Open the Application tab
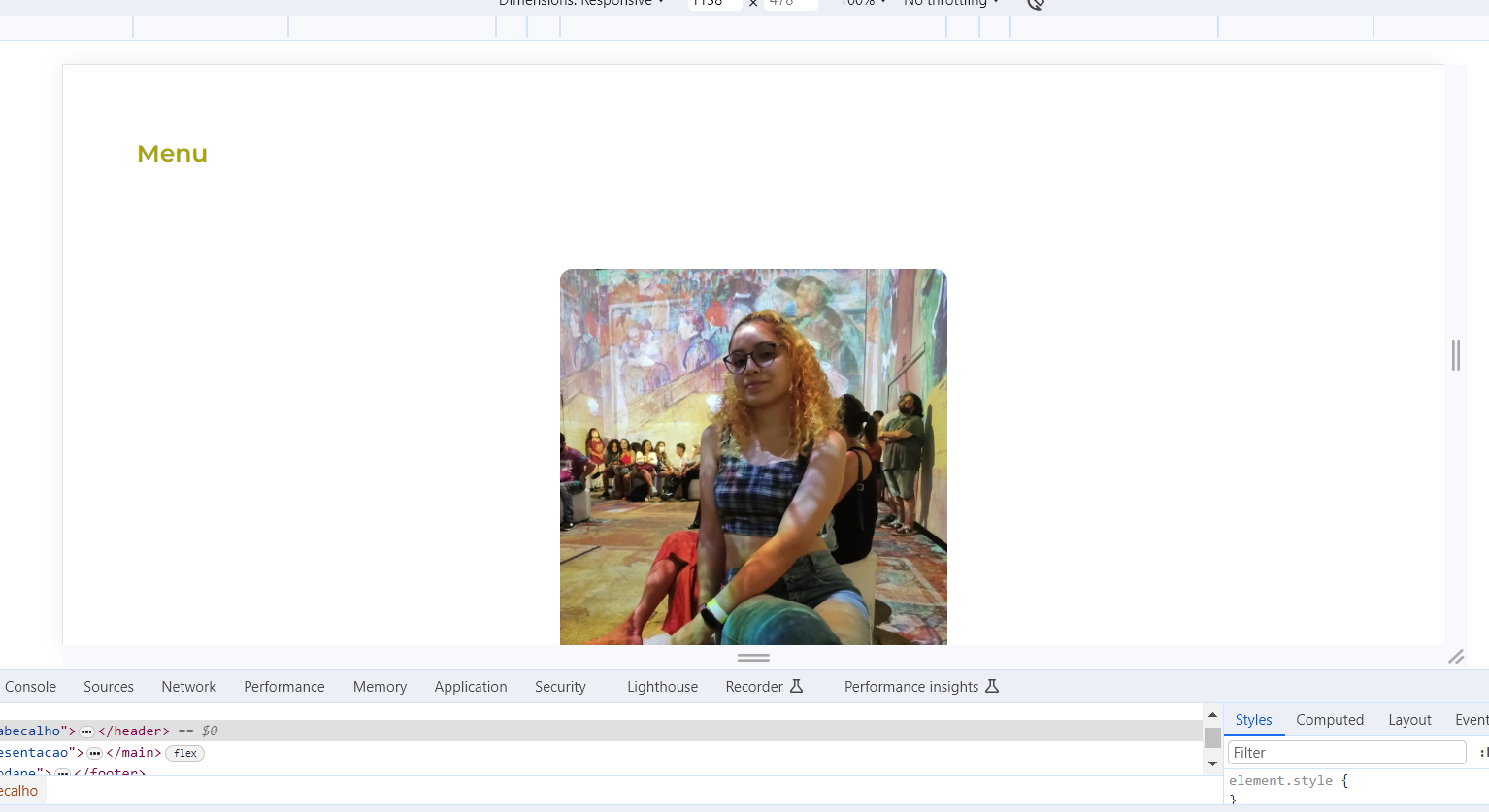Screen dimensions: 1489x812 (x=471, y=687)
